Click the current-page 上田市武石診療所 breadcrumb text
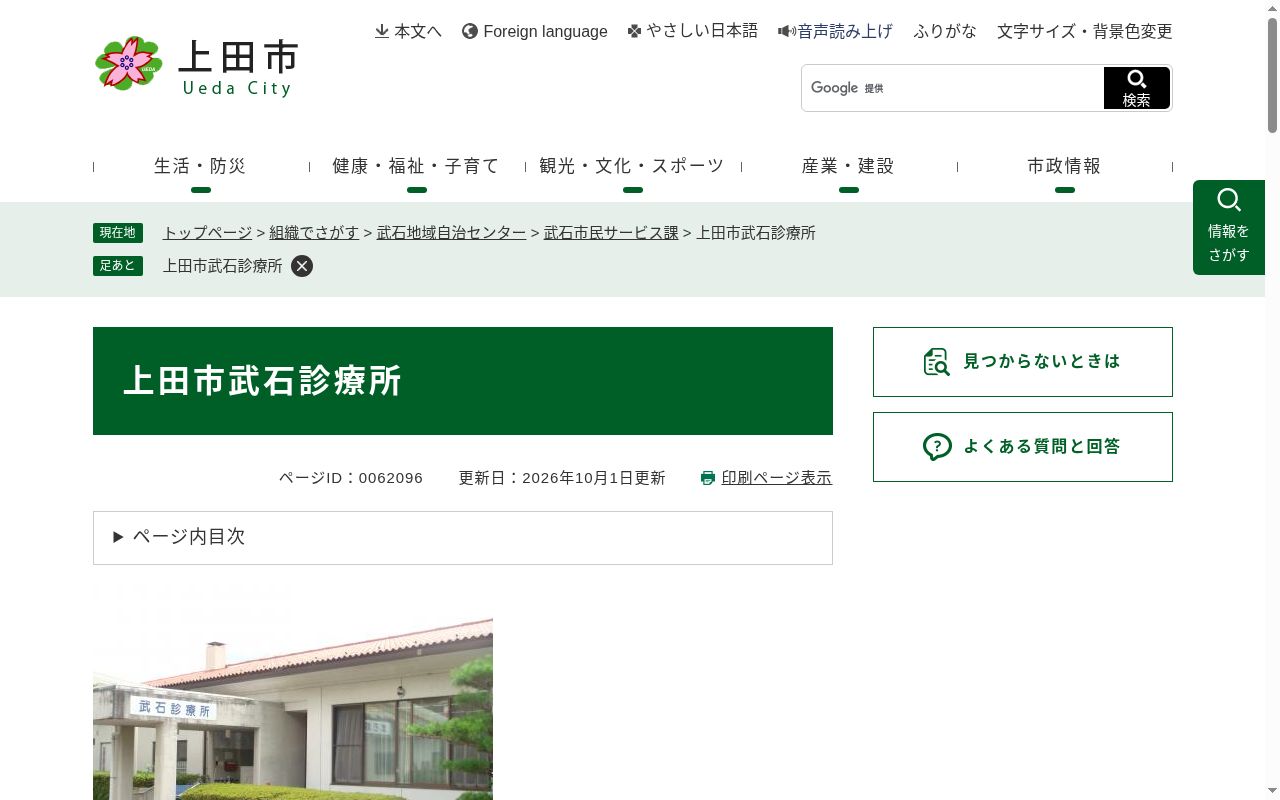 tap(756, 233)
